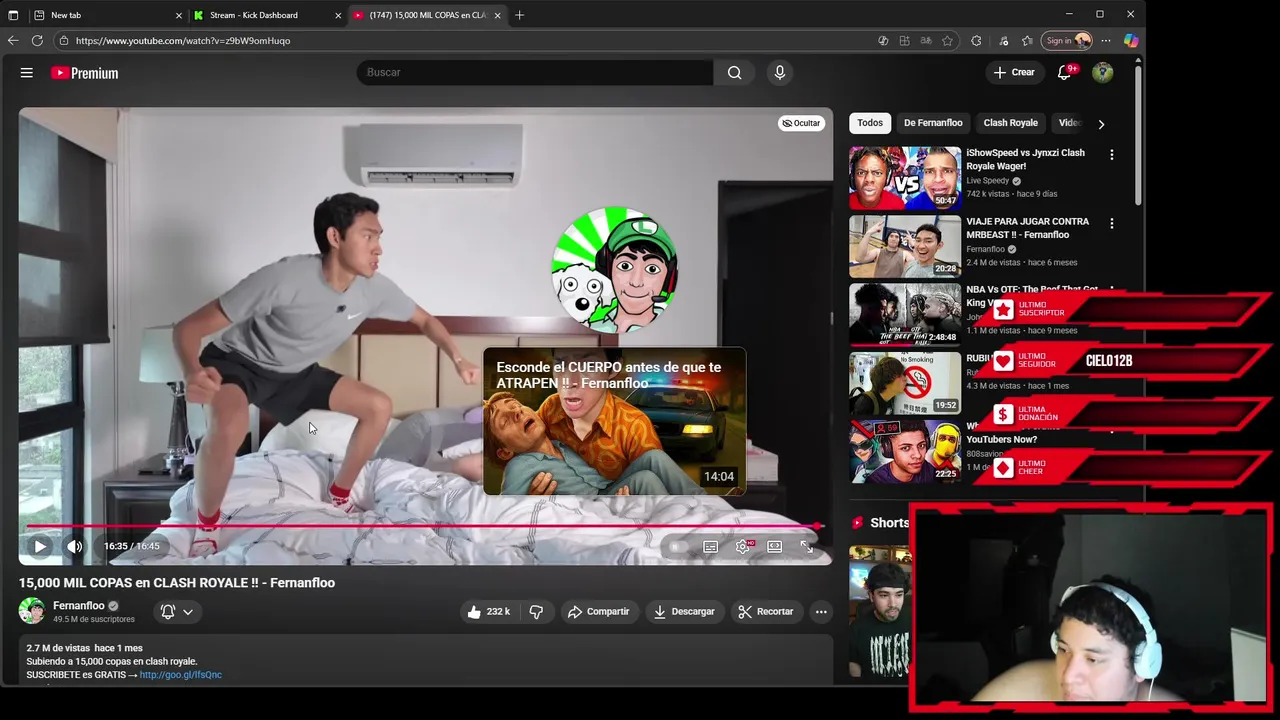Open the video title heading text
Screen dimensions: 1280x720
pos(177,583)
